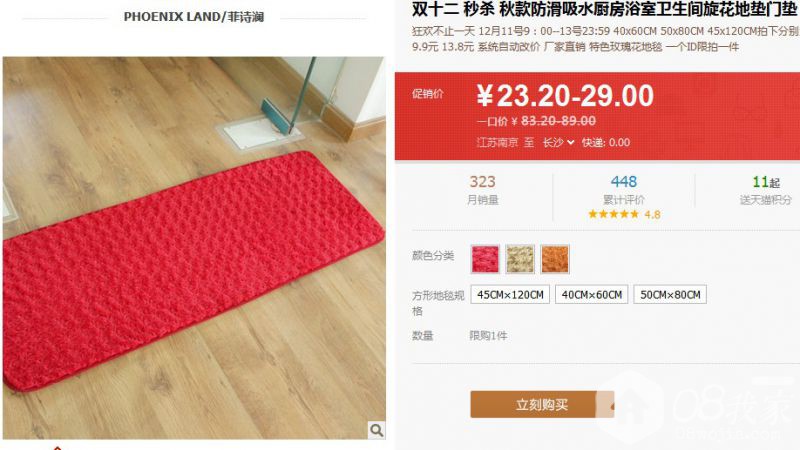Choose the orange mat color swatch

[555, 259]
